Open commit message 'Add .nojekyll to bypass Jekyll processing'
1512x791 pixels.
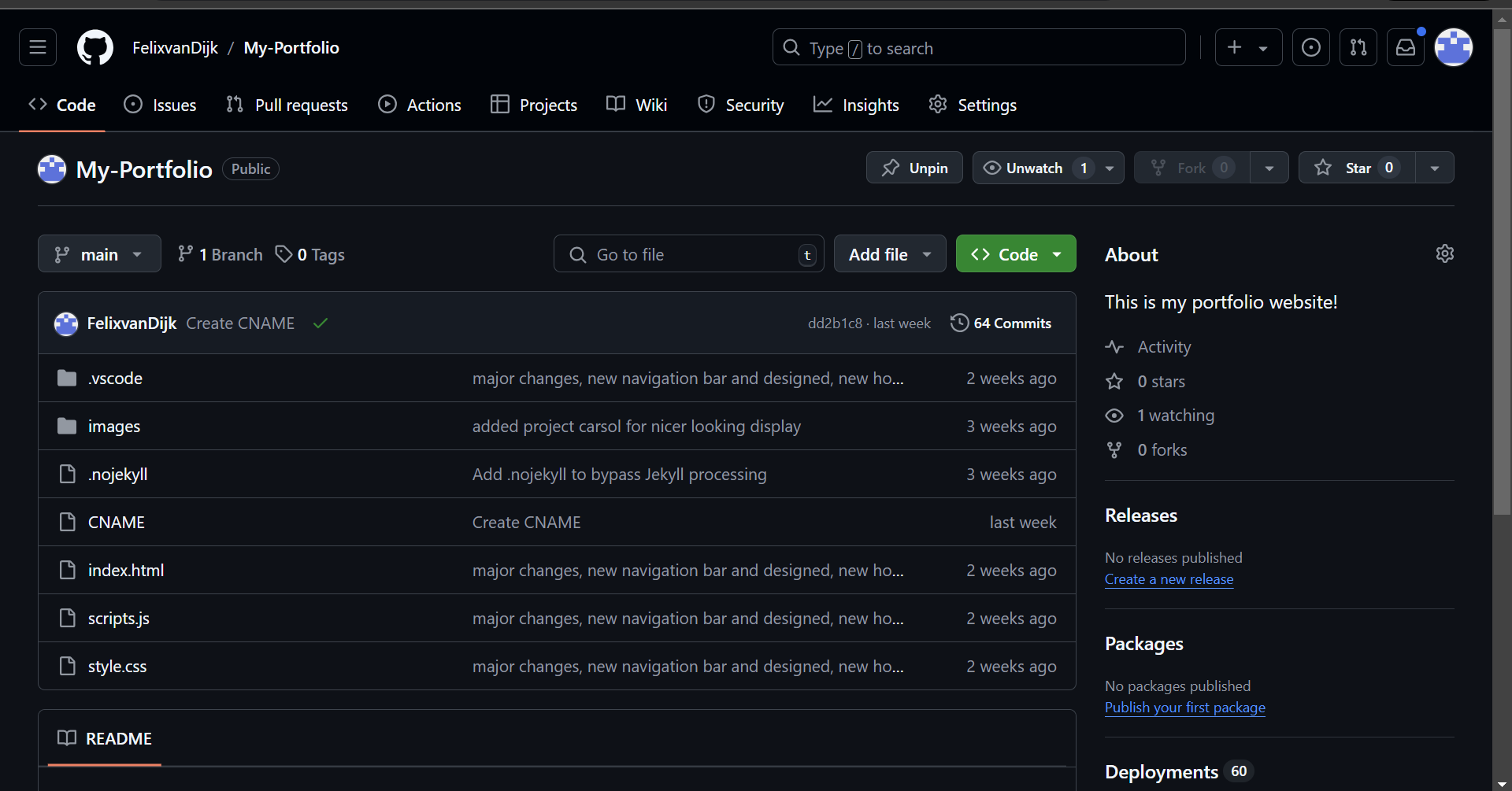(619, 474)
